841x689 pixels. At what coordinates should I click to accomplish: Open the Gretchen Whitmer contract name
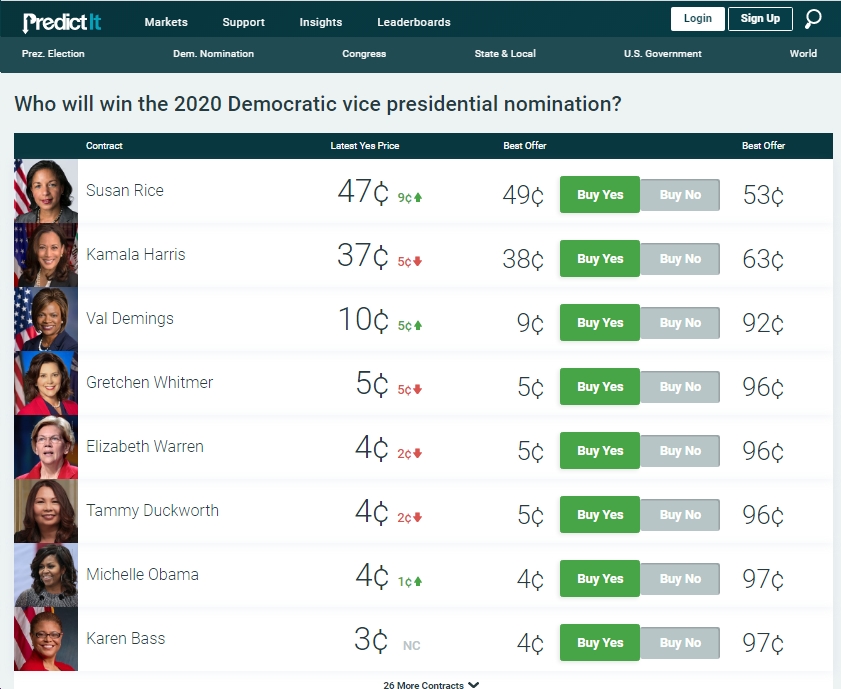point(150,382)
